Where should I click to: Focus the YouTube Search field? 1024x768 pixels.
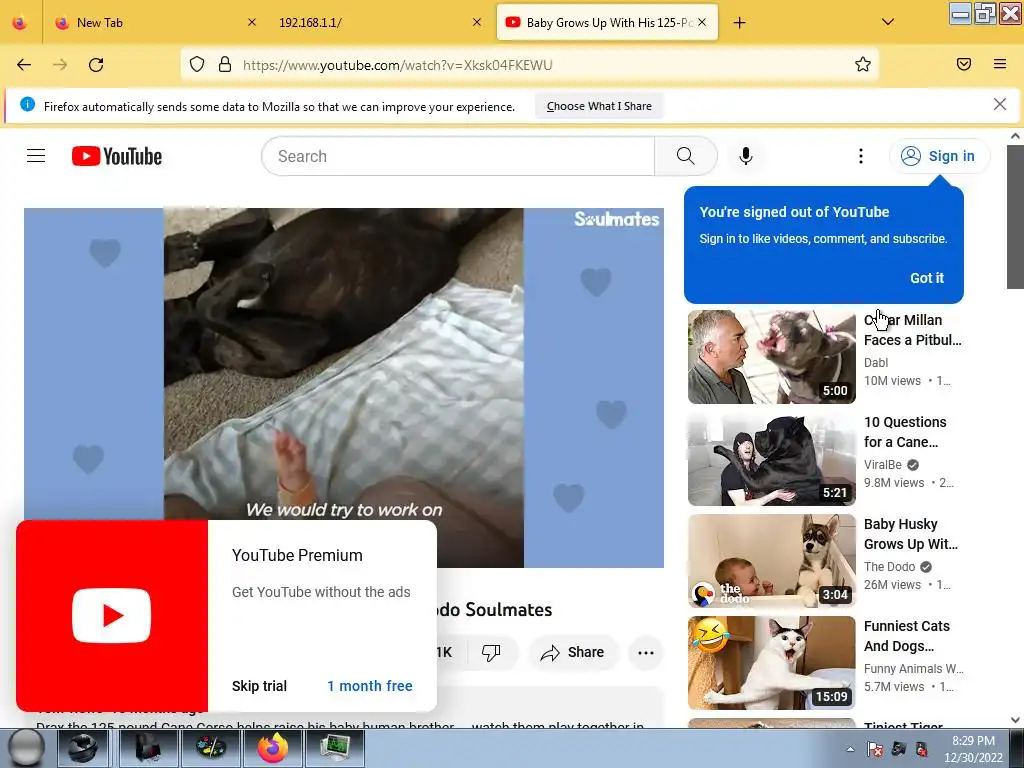coord(458,156)
